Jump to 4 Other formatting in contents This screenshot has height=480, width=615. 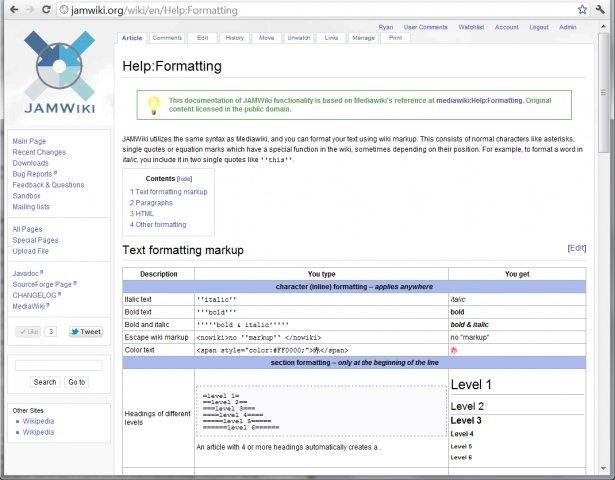click(158, 225)
